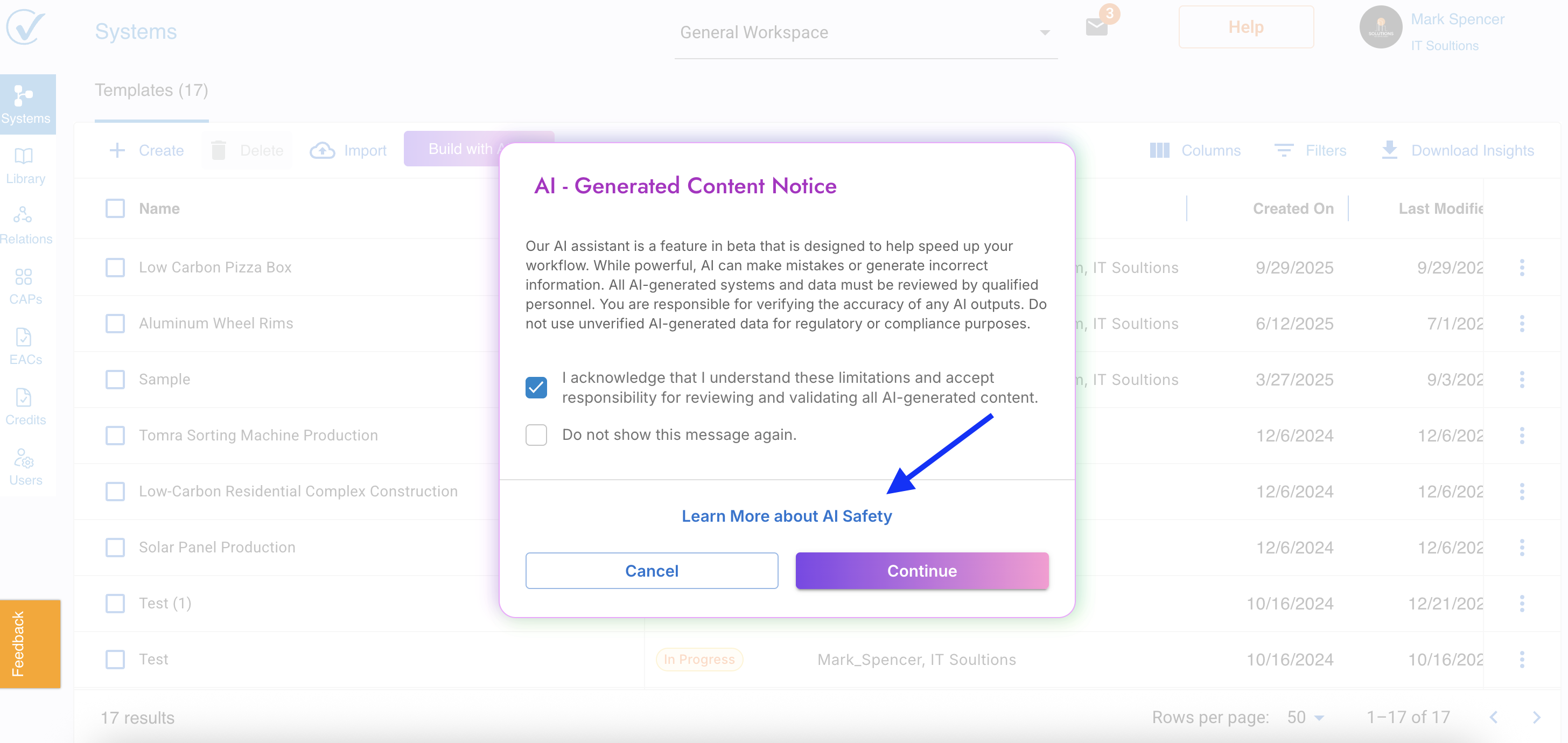Open Credits from the sidebar
The image size is (1568, 743).
tap(24, 405)
